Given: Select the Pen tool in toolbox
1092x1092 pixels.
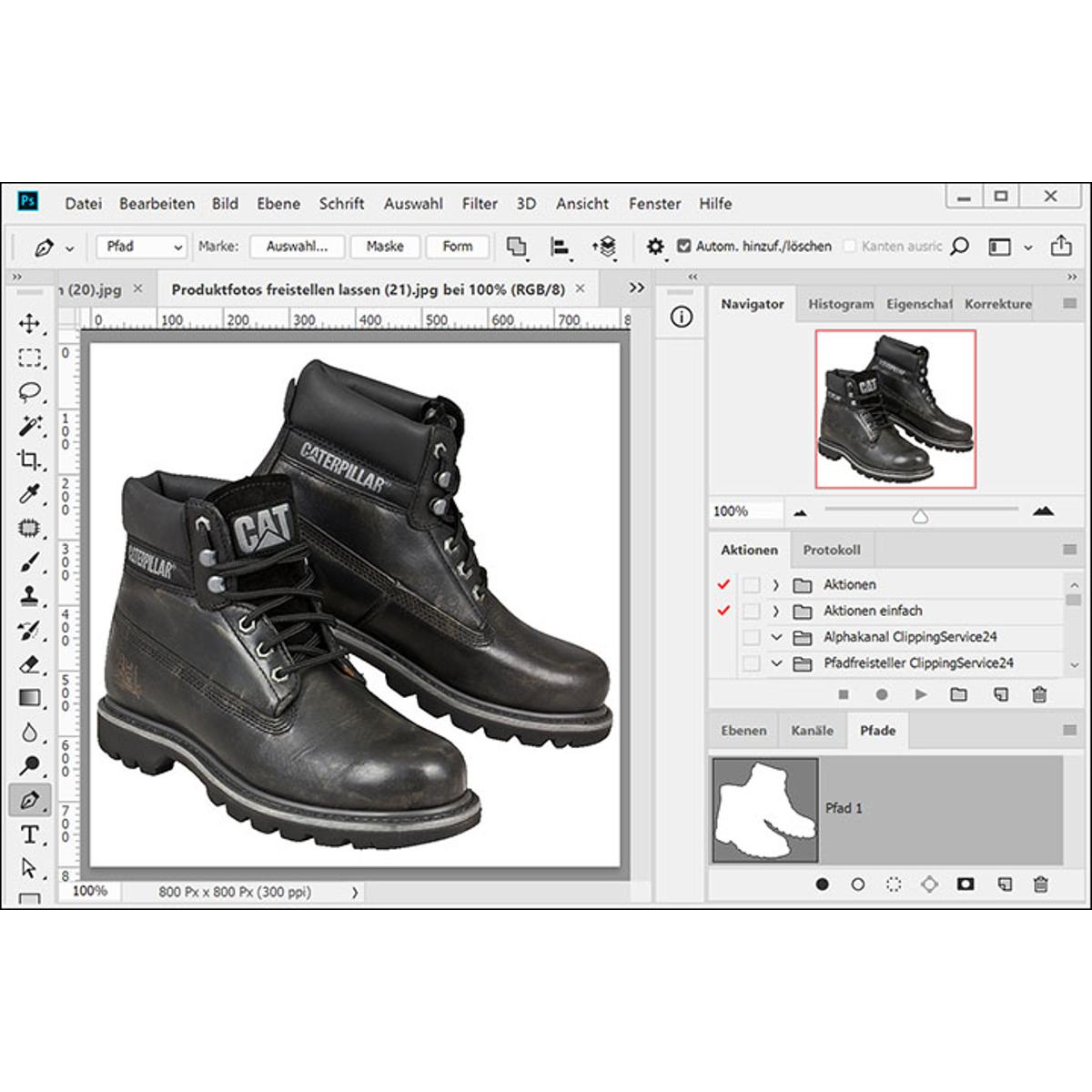Looking at the screenshot, I should click(29, 801).
